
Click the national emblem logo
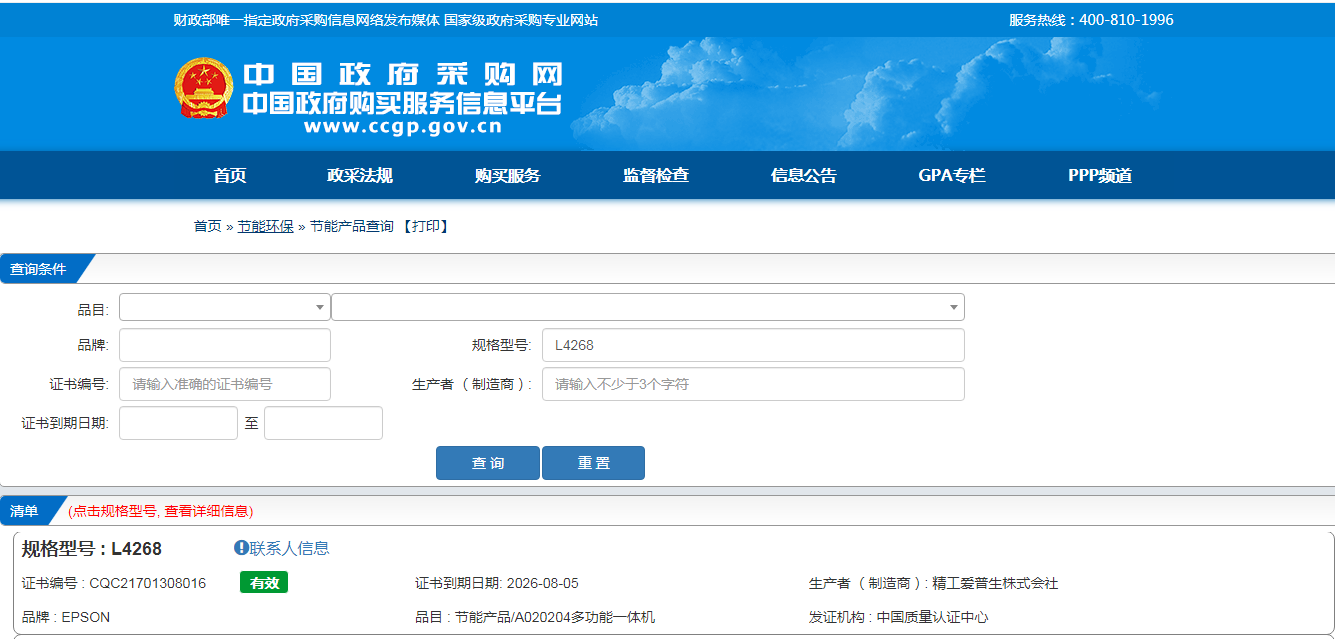pyautogui.click(x=203, y=88)
